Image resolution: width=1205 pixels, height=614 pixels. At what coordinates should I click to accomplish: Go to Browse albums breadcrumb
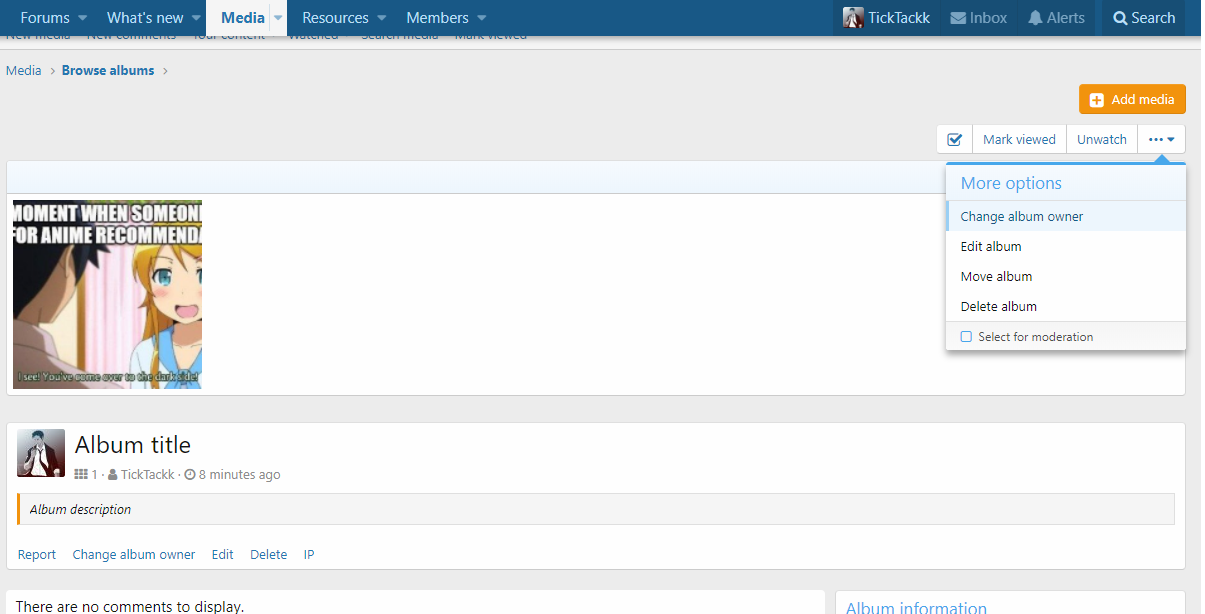tap(108, 71)
